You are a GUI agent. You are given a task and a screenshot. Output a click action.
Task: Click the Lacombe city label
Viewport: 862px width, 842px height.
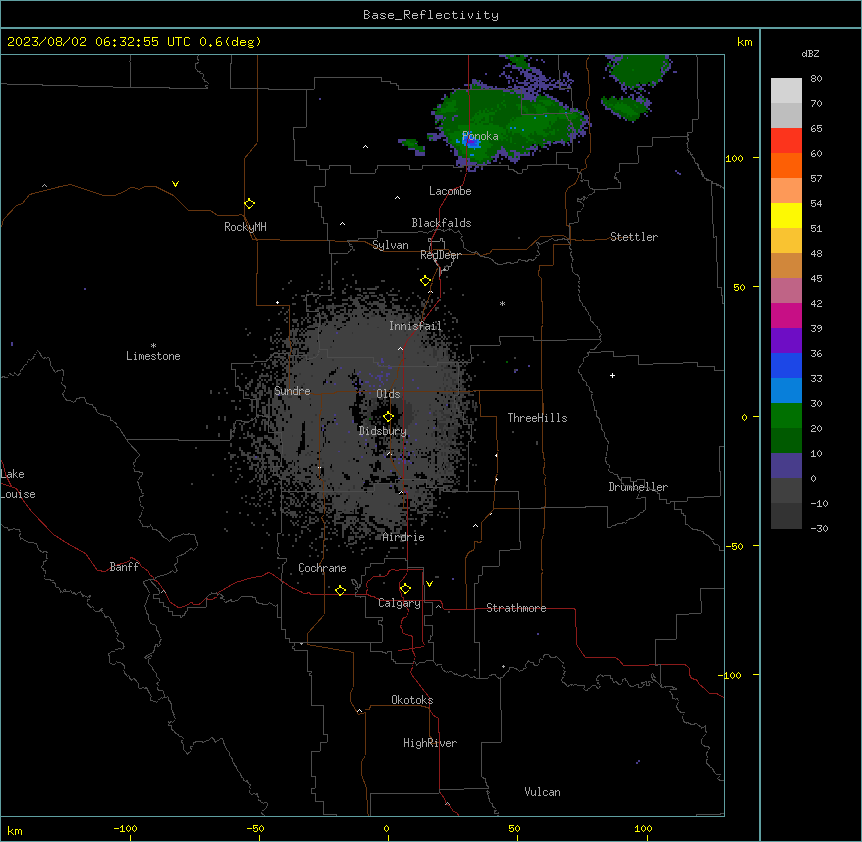point(450,191)
